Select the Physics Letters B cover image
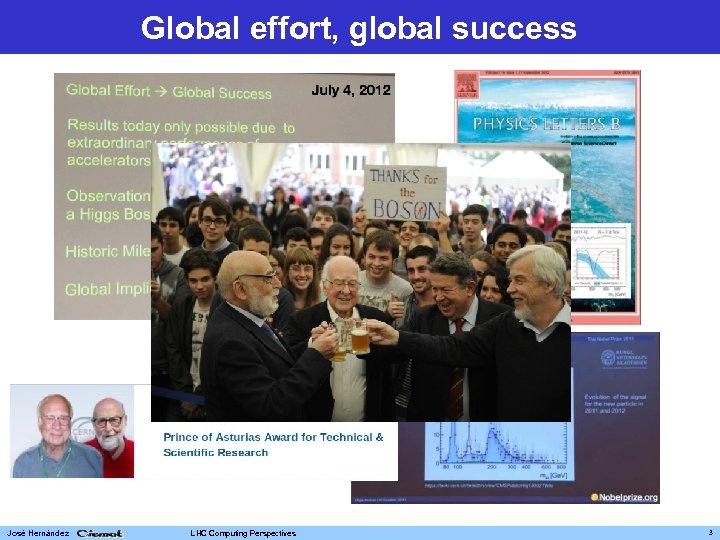720x540 pixels. 547,197
